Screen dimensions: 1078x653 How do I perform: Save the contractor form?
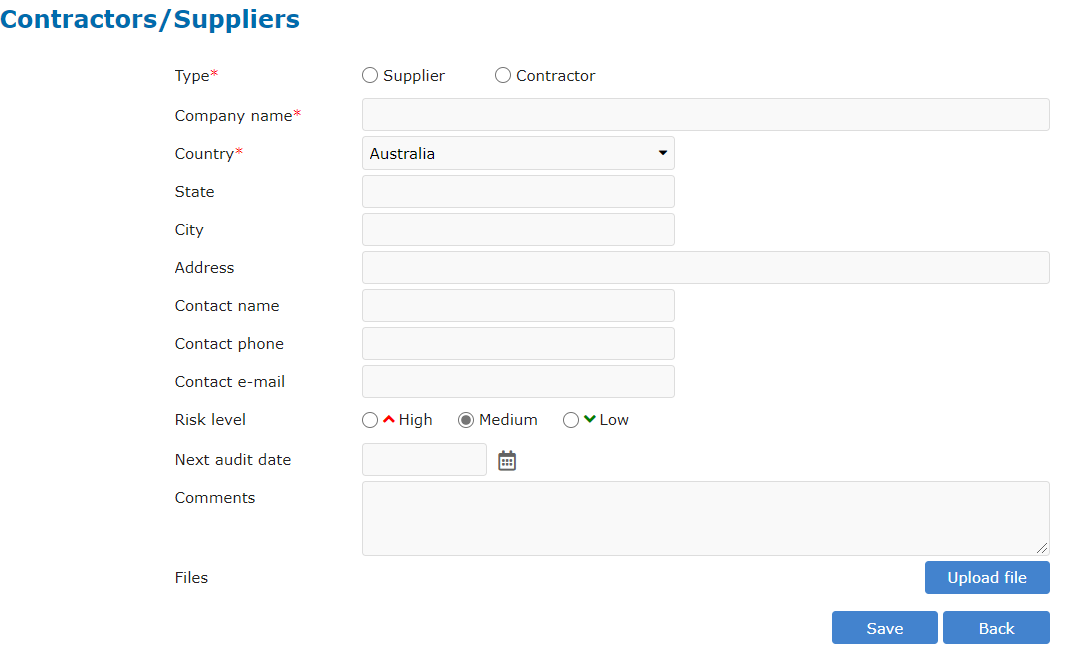point(884,627)
